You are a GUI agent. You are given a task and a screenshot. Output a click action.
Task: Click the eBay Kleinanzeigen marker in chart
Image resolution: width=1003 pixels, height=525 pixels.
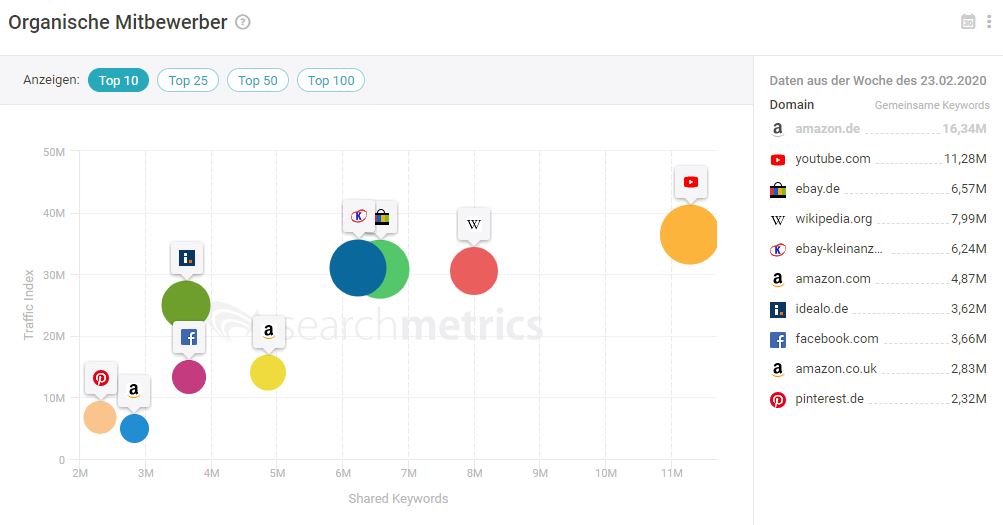(x=358, y=216)
